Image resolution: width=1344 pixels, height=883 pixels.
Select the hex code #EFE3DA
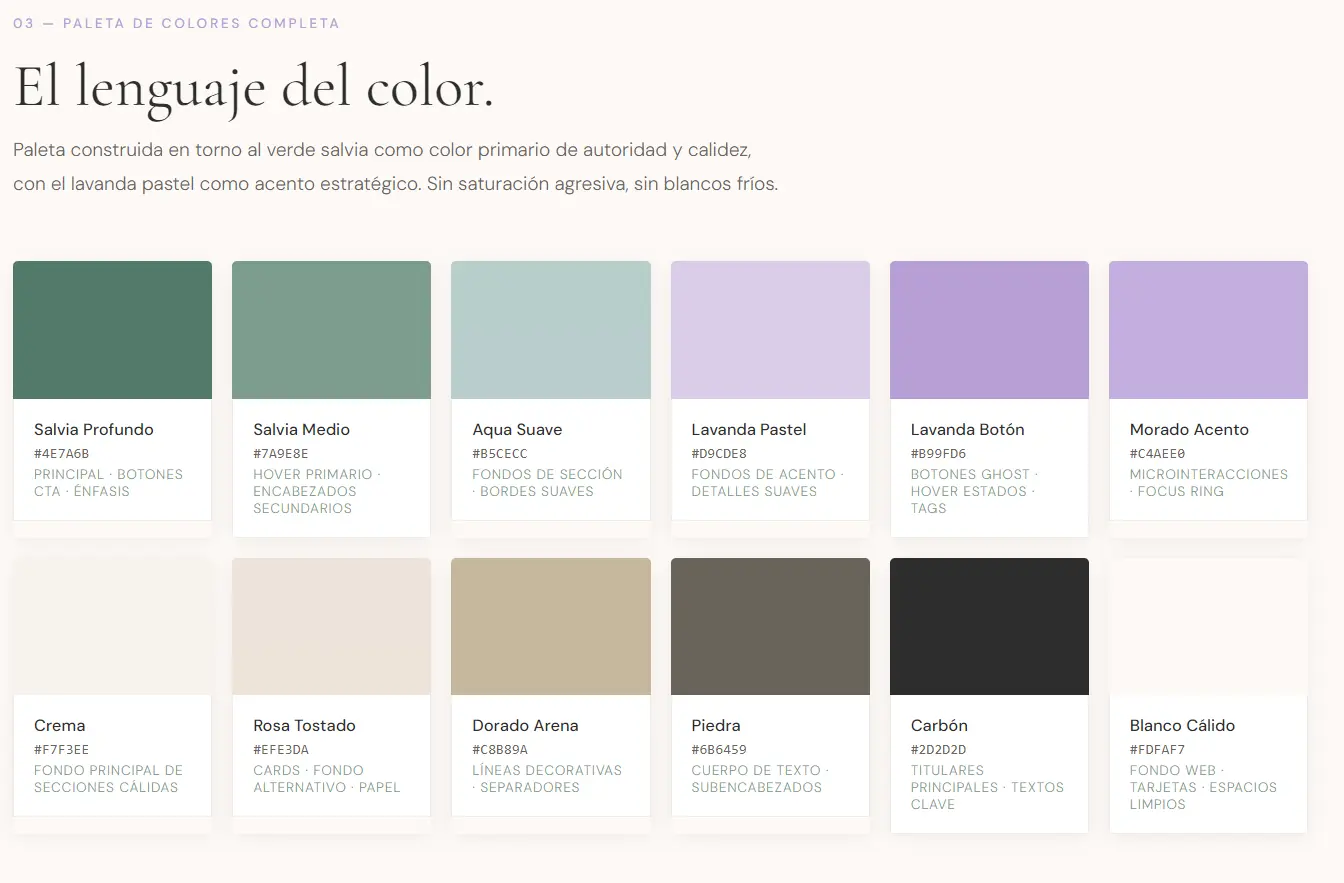[x=281, y=750]
